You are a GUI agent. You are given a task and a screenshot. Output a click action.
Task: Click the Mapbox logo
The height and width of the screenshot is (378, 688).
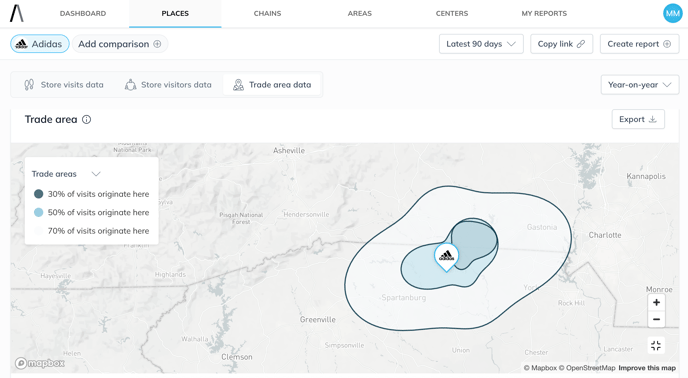[40, 363]
